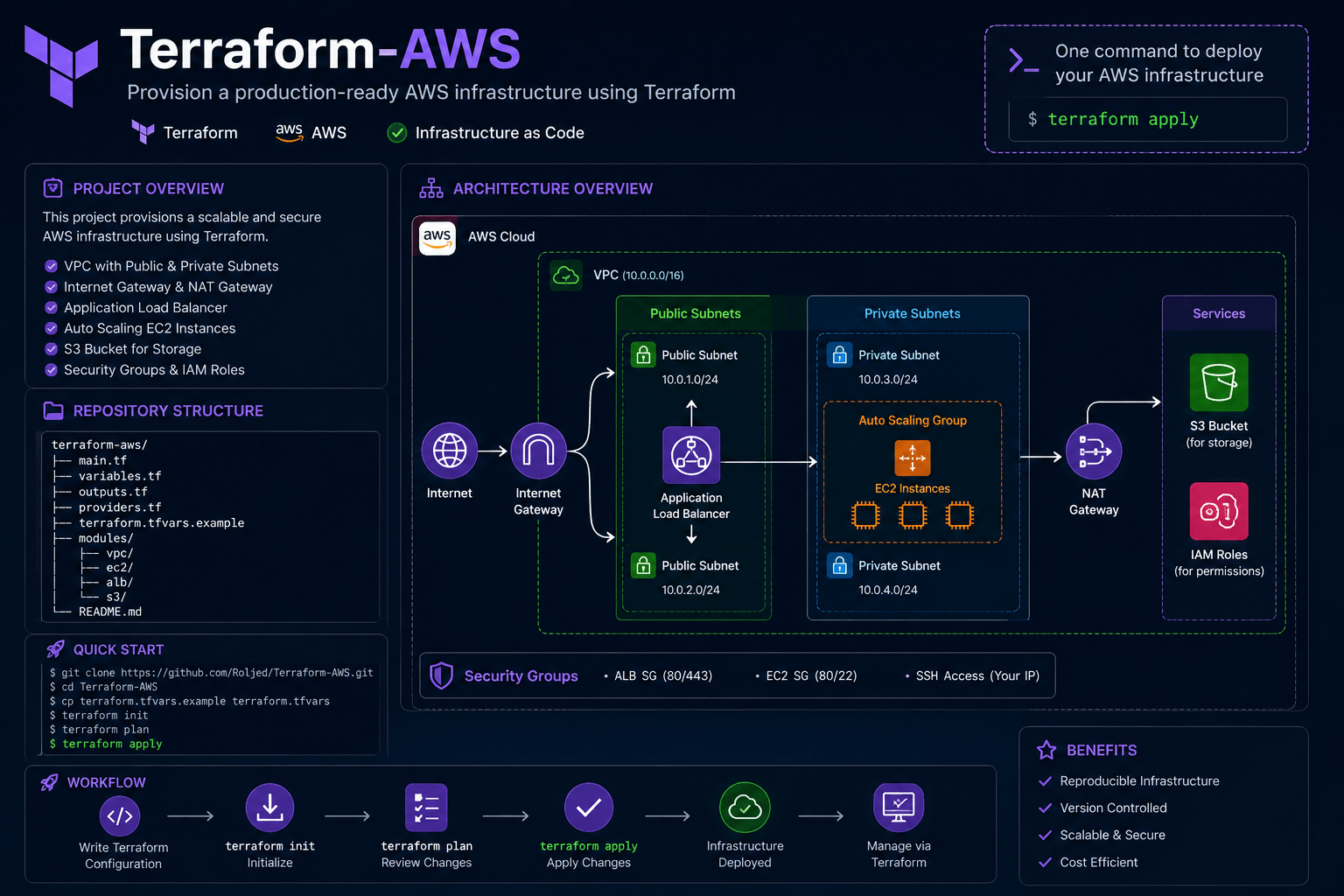The image size is (1344, 896).
Task: Click checkmark beside VPC with Public & Private Subnets
Action: 51,266
